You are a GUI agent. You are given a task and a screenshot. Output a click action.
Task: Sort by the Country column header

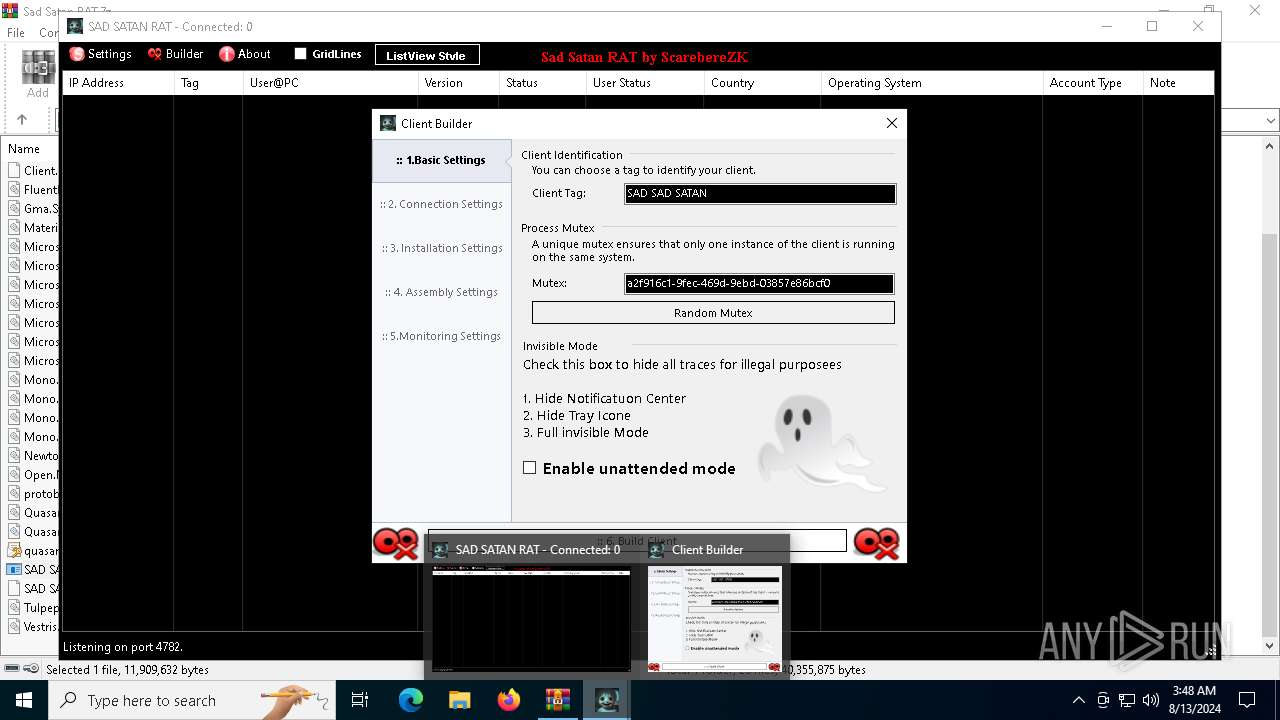(762, 83)
